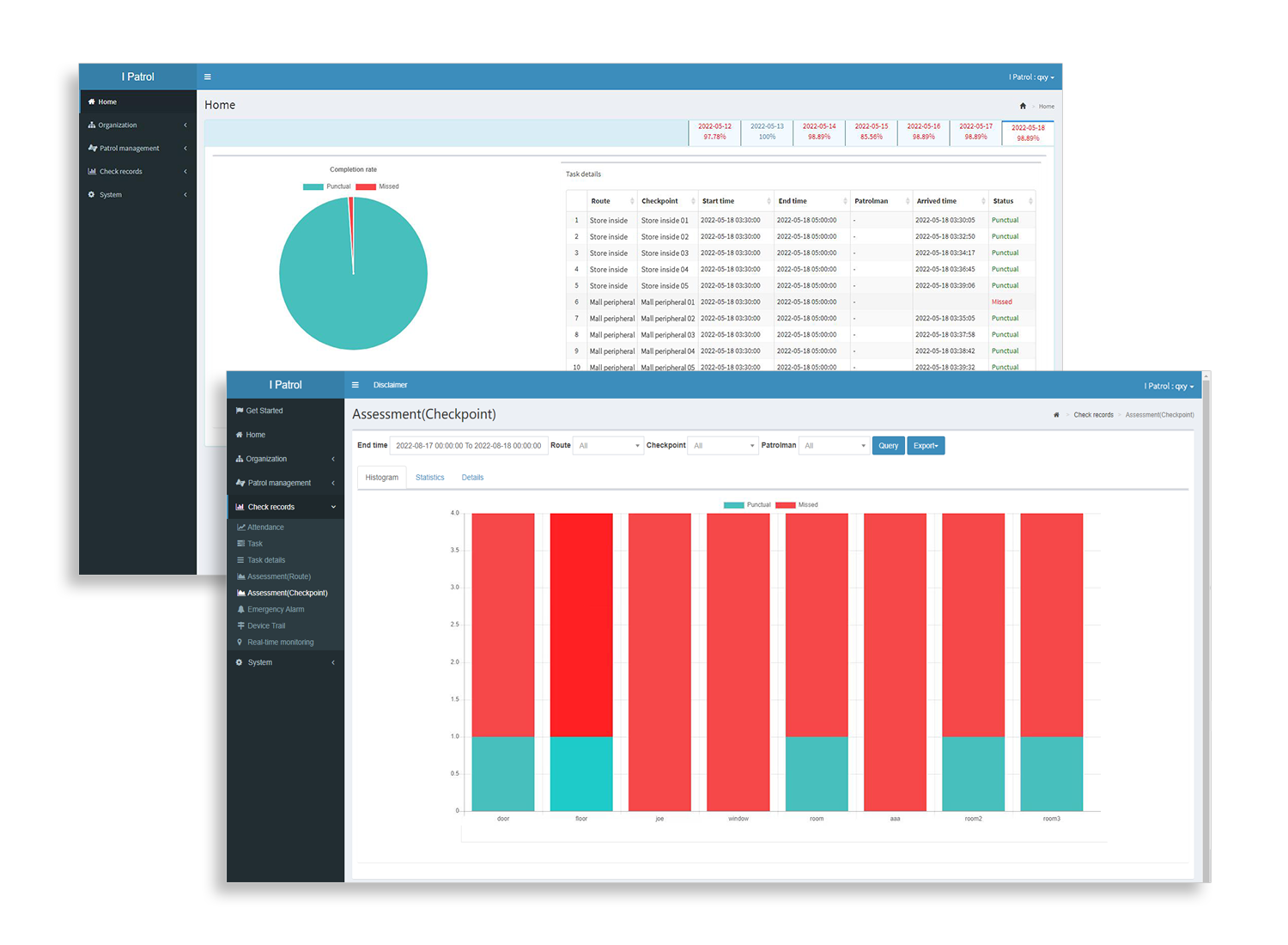1288x945 pixels.
Task: Switch to the Details tab
Action: pos(472,478)
